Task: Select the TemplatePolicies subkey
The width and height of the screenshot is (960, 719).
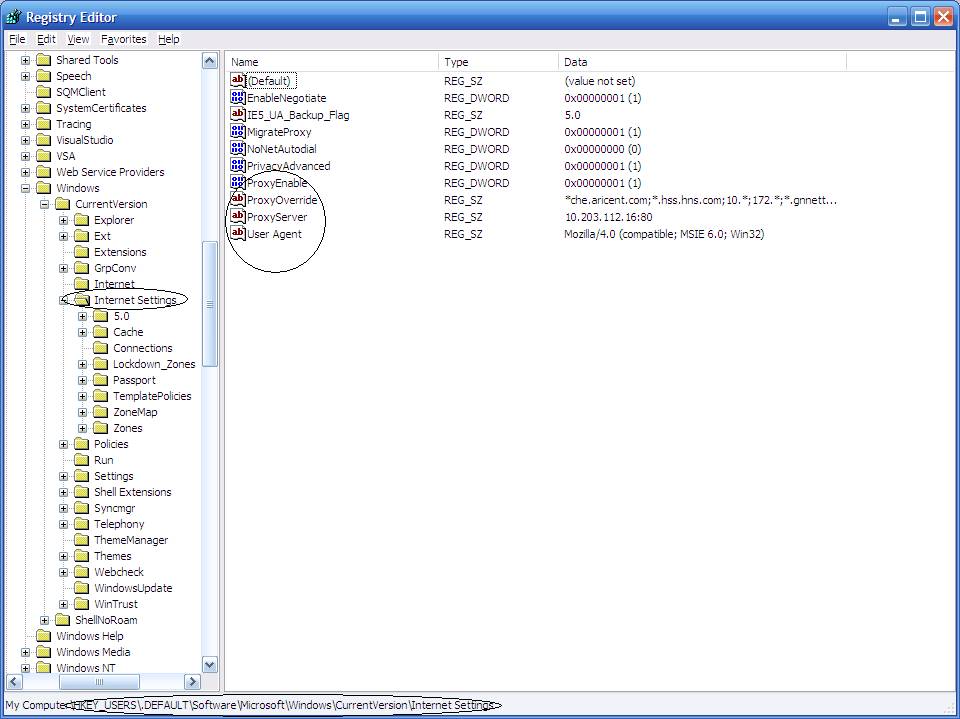Action: 152,396
